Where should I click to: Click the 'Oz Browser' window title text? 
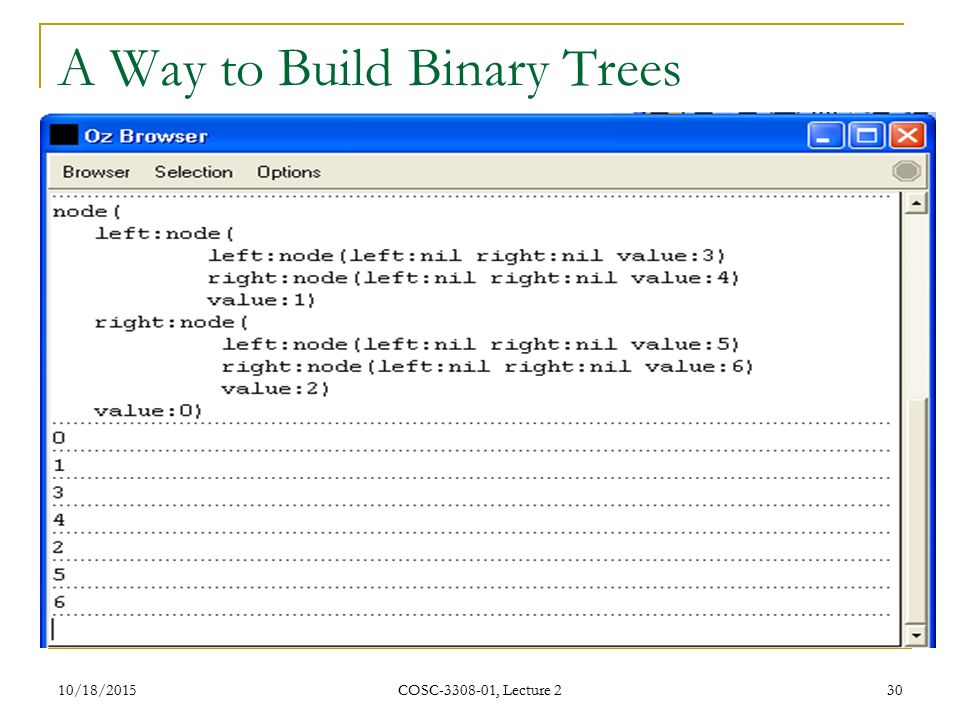click(146, 136)
